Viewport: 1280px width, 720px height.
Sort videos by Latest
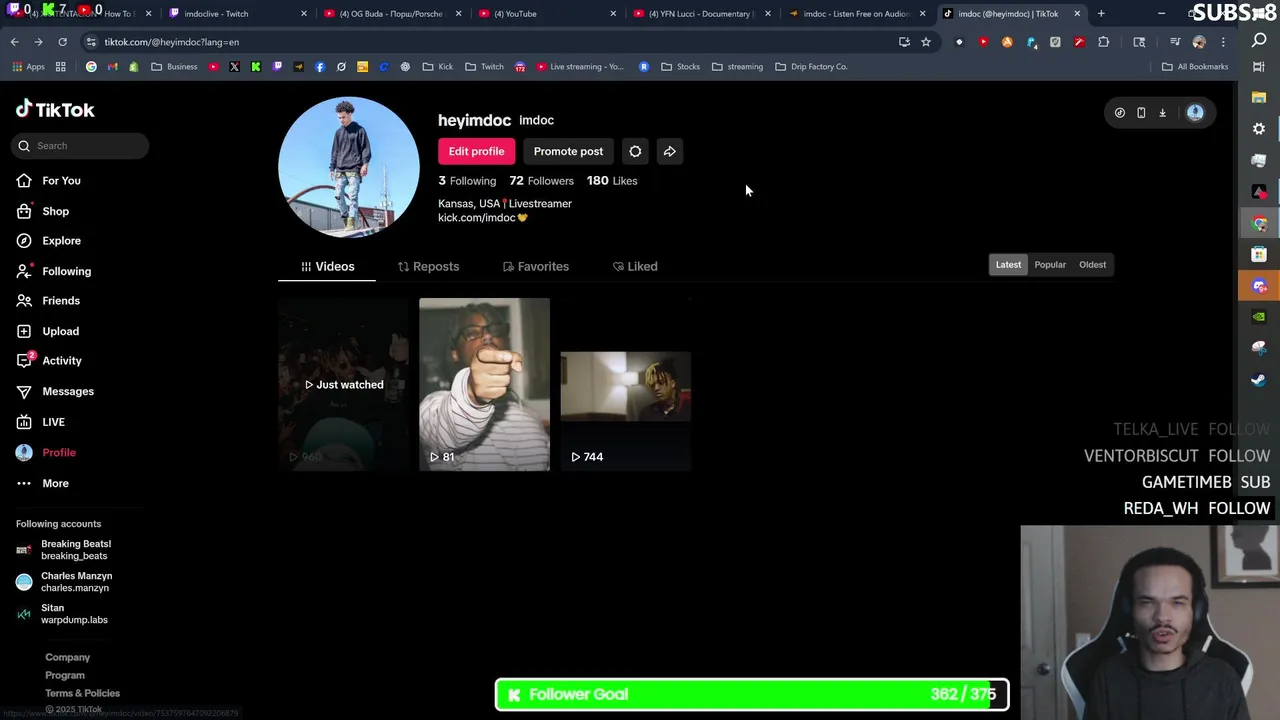(1008, 265)
